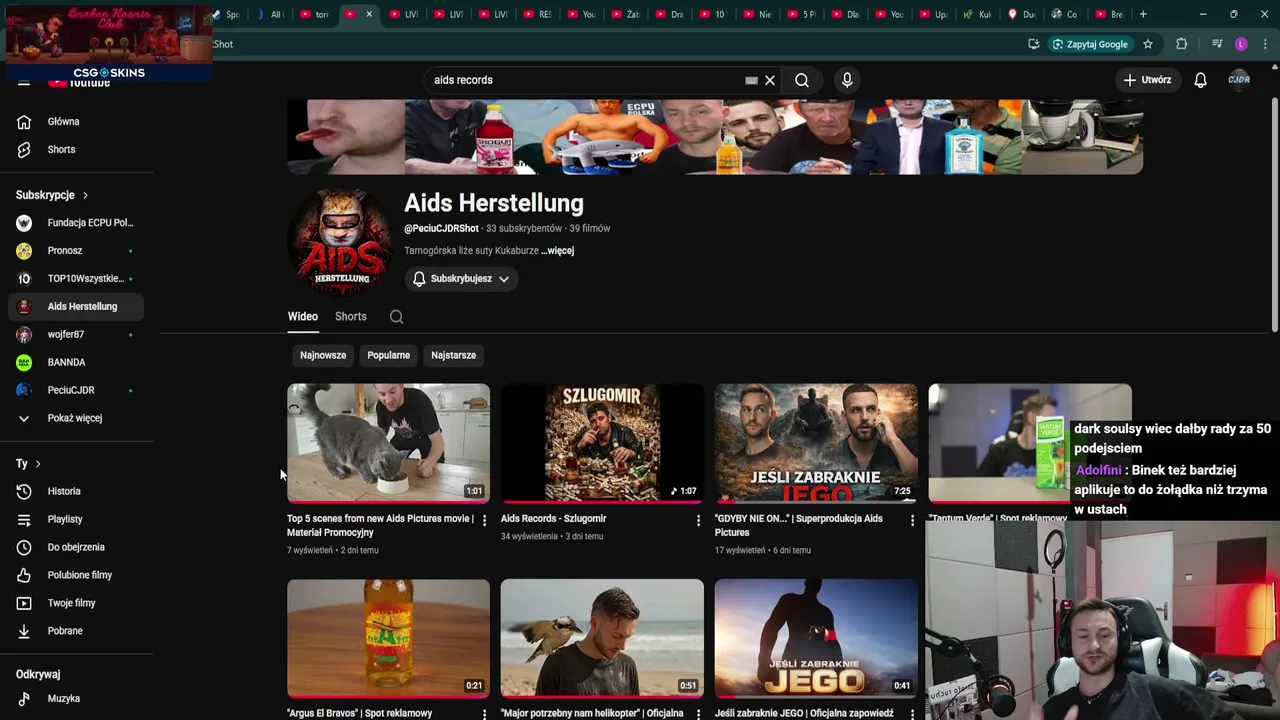Open browser extensions puzzle icon
1280x720 pixels.
(x=1181, y=44)
